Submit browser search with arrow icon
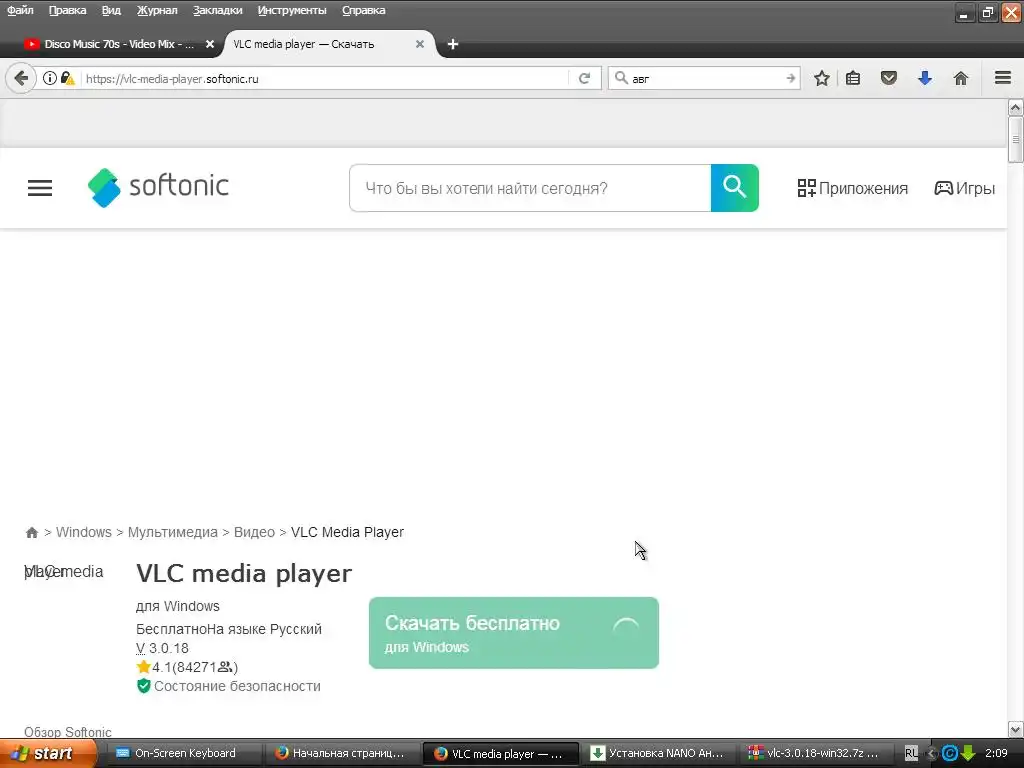 [791, 78]
